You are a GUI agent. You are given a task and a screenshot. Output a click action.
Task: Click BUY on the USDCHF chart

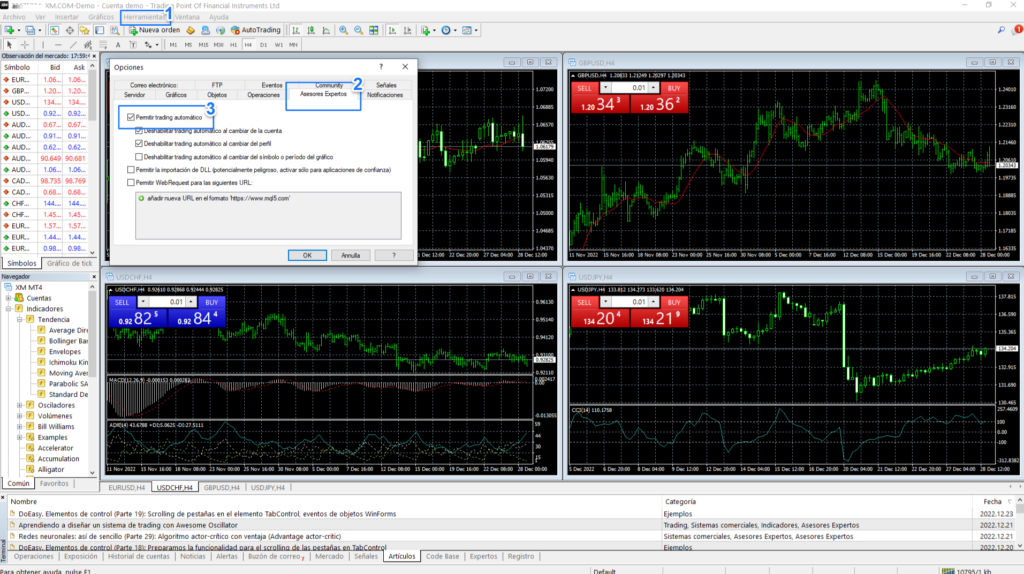(x=212, y=302)
